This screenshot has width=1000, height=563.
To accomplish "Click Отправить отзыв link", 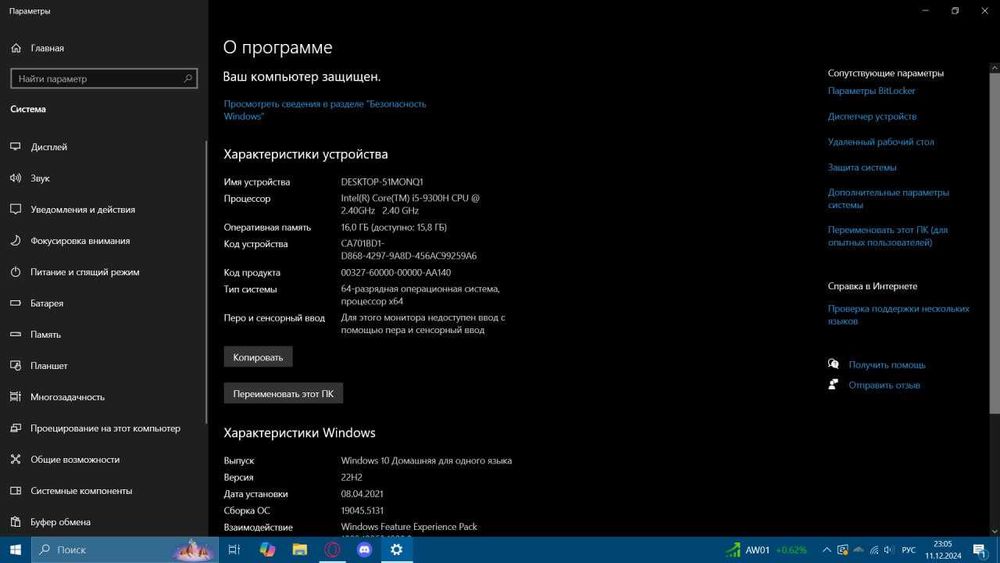I will (884, 385).
